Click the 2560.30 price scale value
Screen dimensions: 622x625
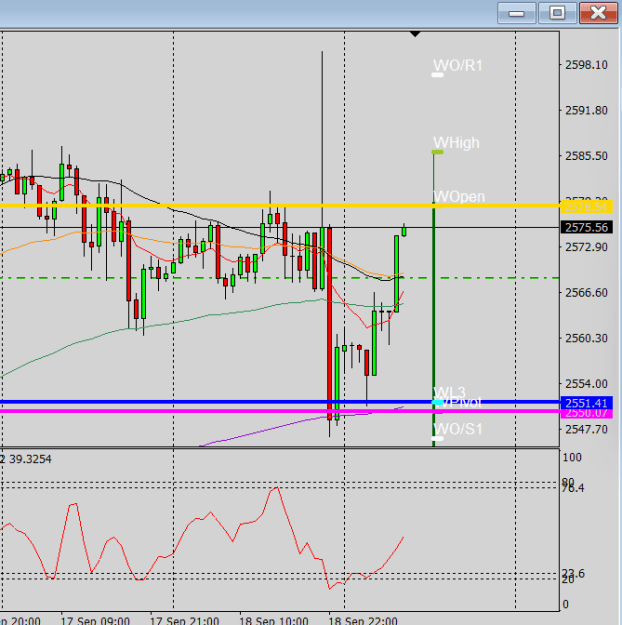587,338
